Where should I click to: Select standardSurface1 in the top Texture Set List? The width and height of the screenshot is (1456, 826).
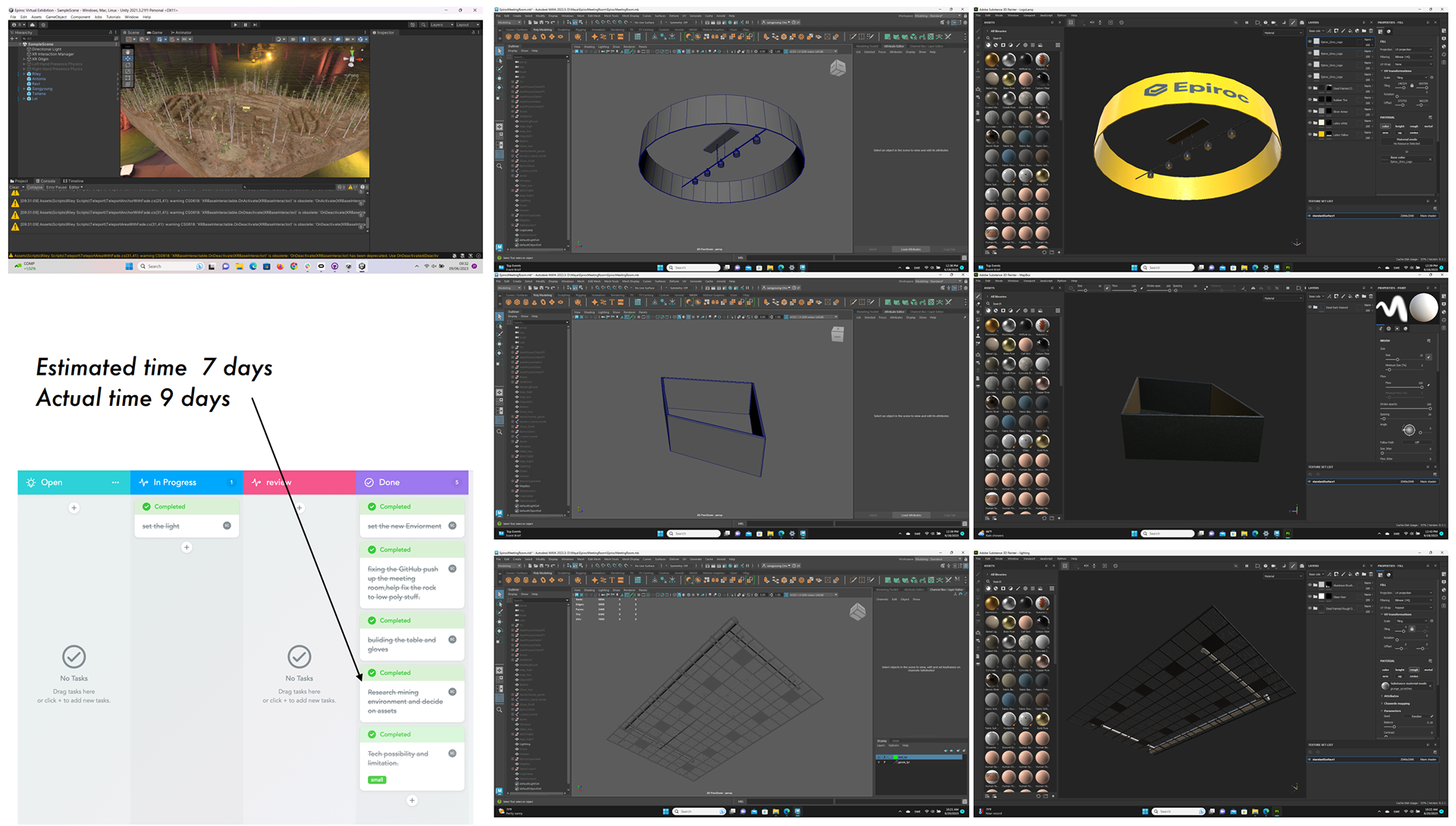click(x=1373, y=215)
